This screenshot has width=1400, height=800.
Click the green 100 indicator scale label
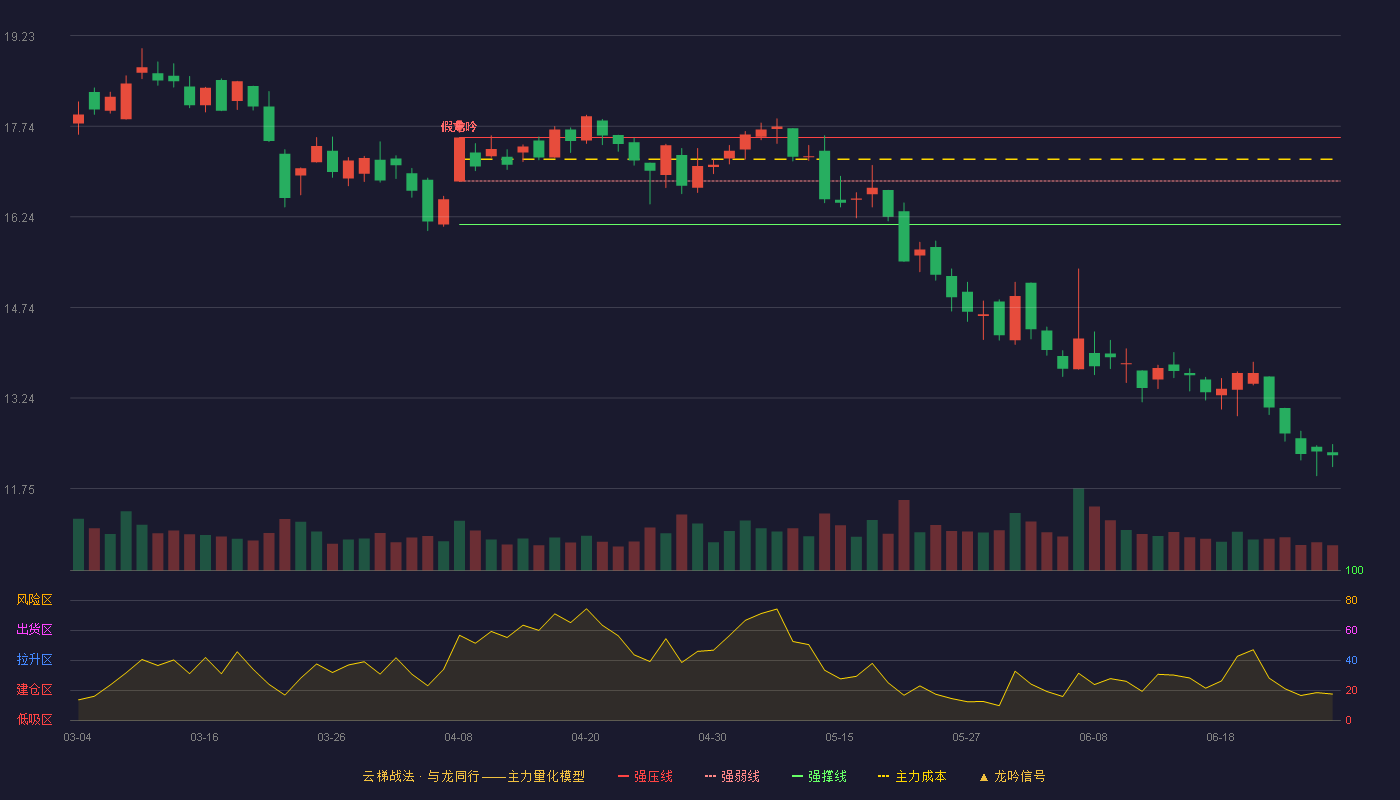click(1355, 570)
